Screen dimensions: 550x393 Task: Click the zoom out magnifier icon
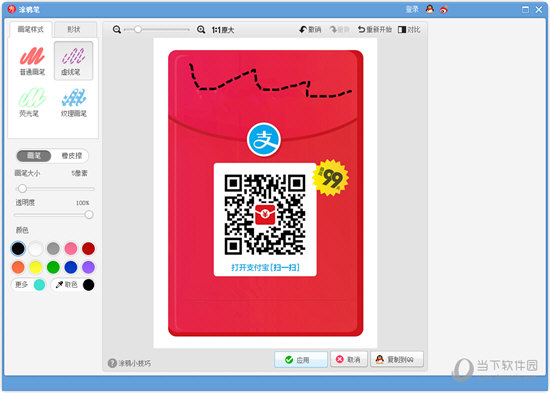click(x=117, y=30)
